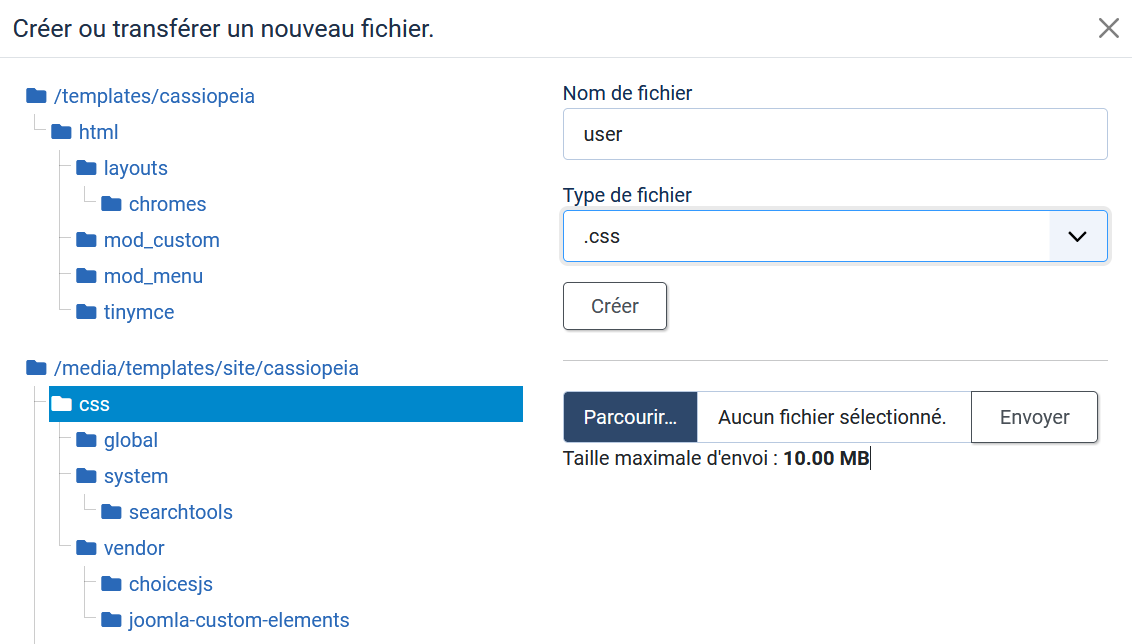Click the folder icon beside mod_custom

(86, 240)
